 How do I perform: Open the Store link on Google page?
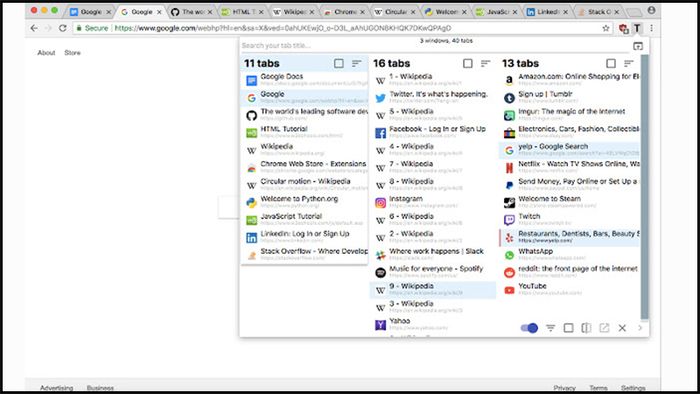pos(72,53)
